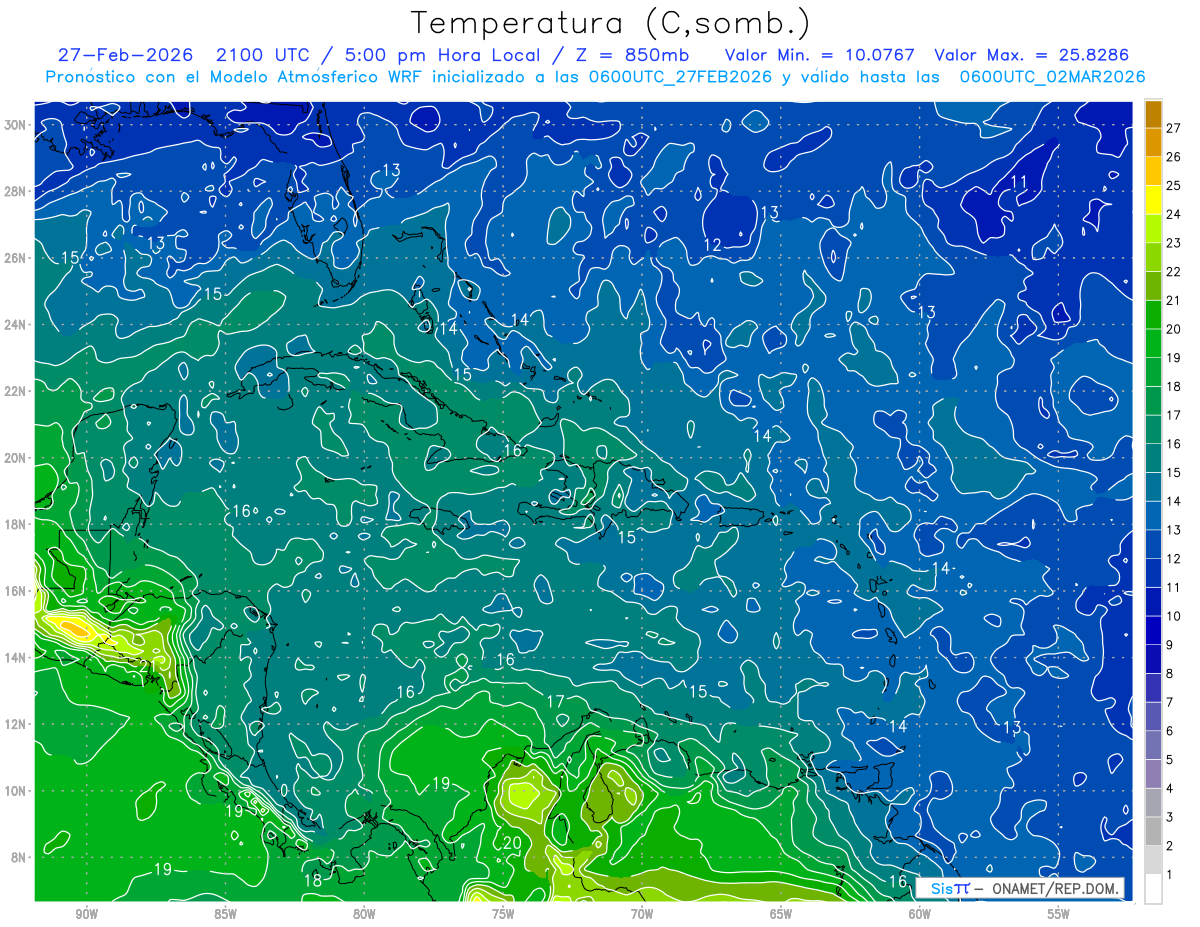The width and height of the screenshot is (1200, 927).
Task: Click the "20" contour label on the map
Action: coord(511,844)
